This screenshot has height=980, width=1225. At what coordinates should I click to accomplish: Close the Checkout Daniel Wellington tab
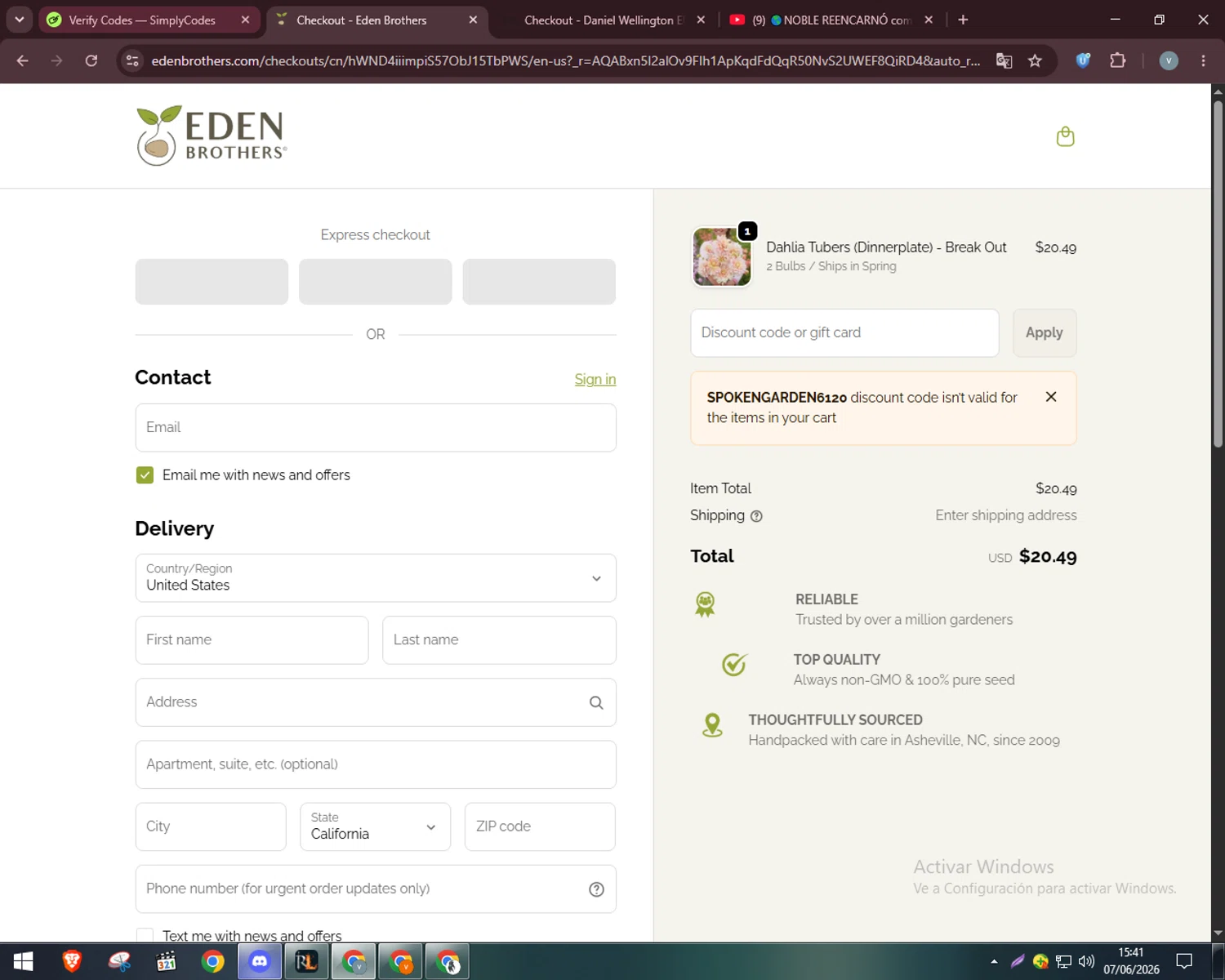pyautogui.click(x=701, y=20)
